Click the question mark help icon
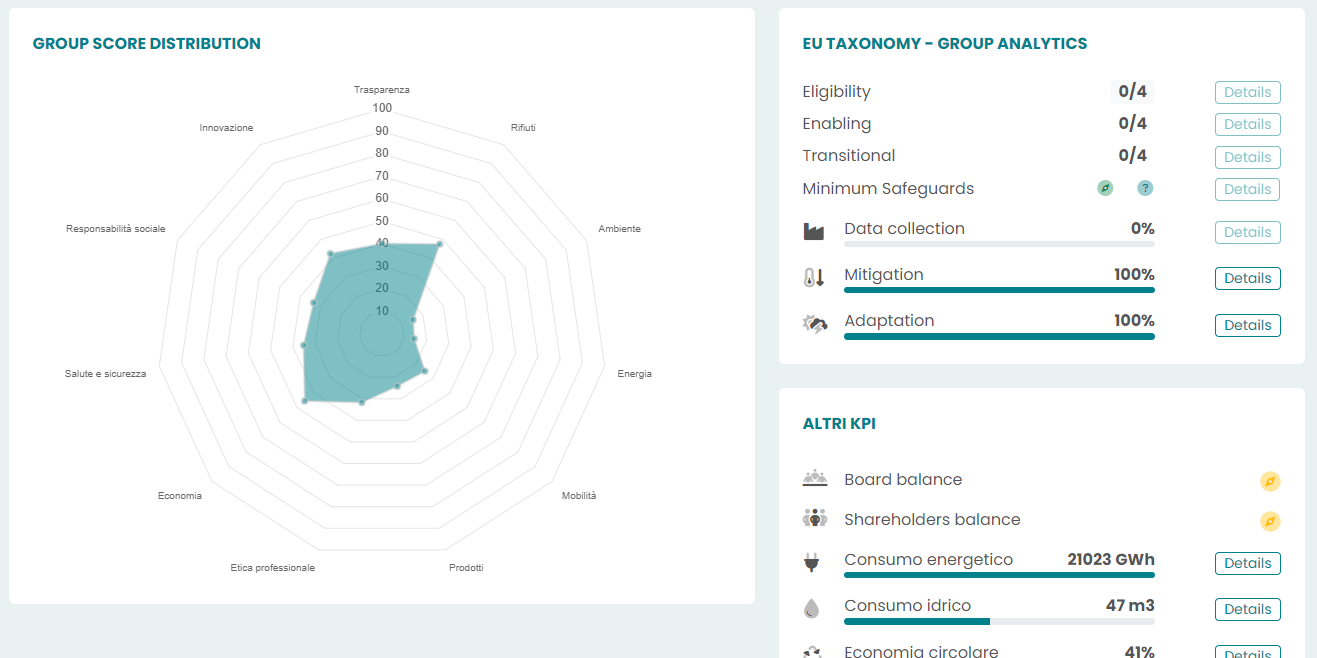Viewport: 1317px width, 658px height. (1145, 188)
